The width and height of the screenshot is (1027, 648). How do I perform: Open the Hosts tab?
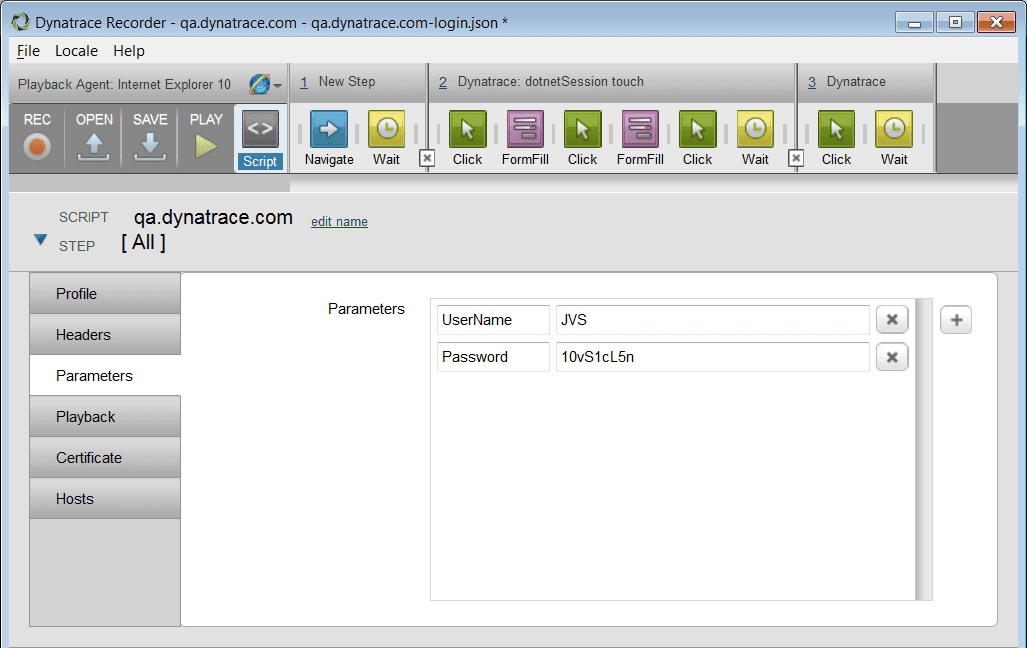[105, 499]
